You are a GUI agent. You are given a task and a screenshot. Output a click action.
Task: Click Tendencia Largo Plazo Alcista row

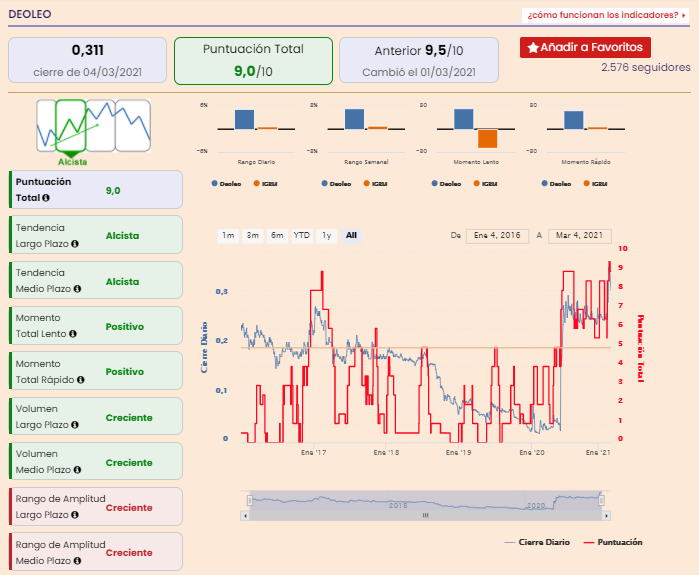coord(96,235)
